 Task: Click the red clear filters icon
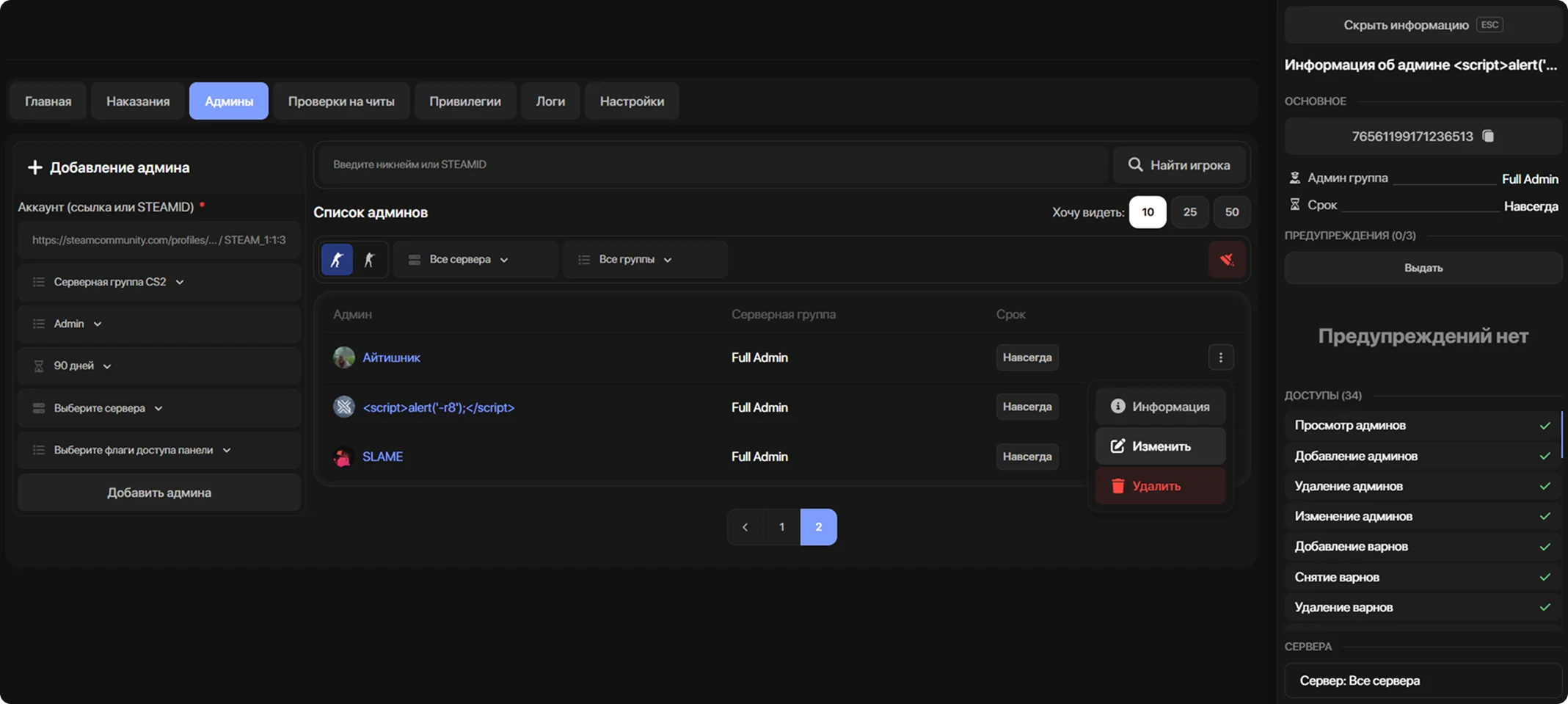coord(1227,260)
